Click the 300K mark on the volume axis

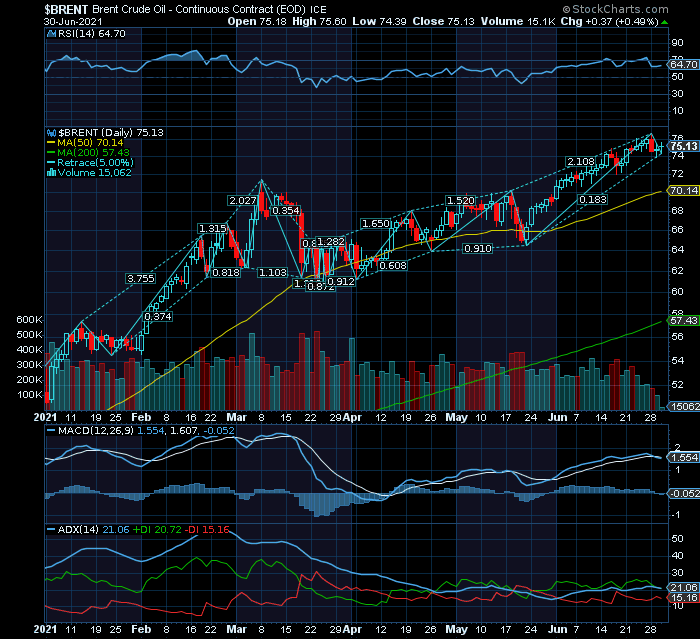(x=29, y=365)
